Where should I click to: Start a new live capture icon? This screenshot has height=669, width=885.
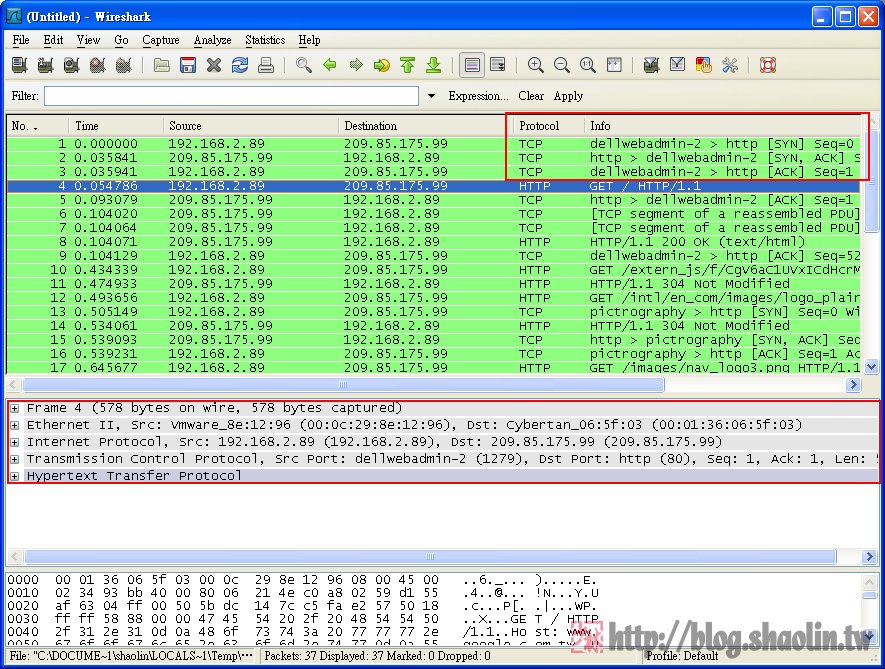(72, 65)
